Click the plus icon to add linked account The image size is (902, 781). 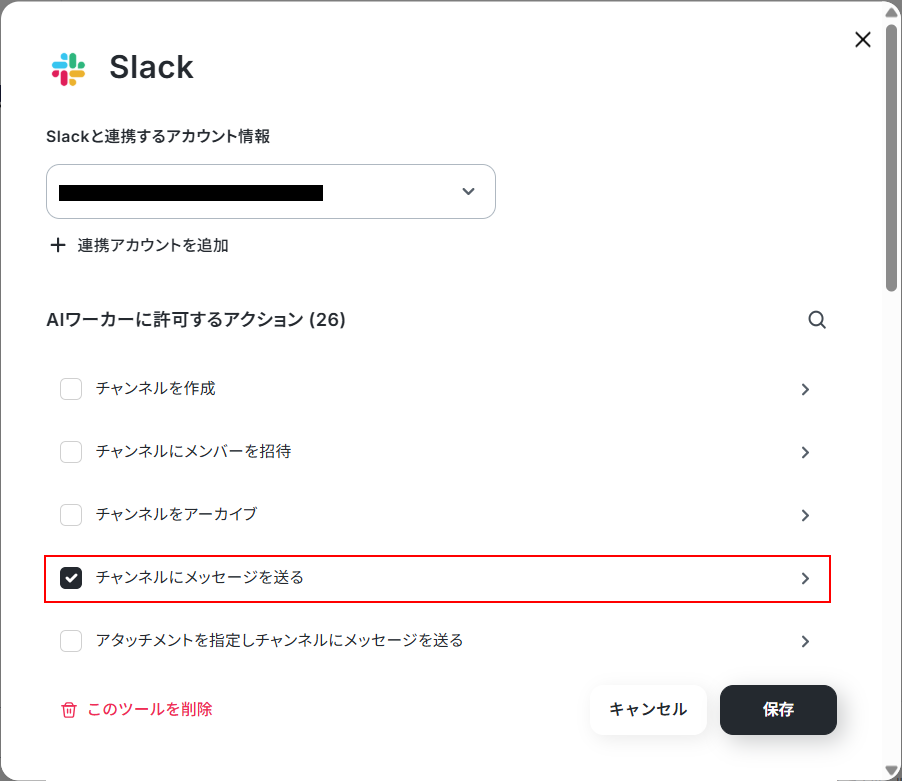(x=58, y=246)
